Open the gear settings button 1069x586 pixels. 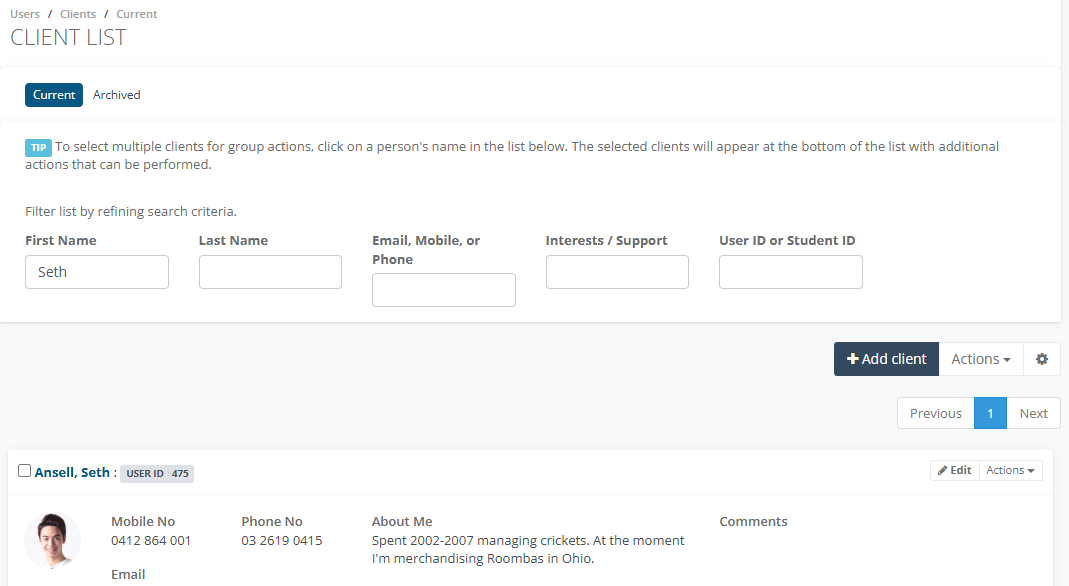coord(1042,359)
